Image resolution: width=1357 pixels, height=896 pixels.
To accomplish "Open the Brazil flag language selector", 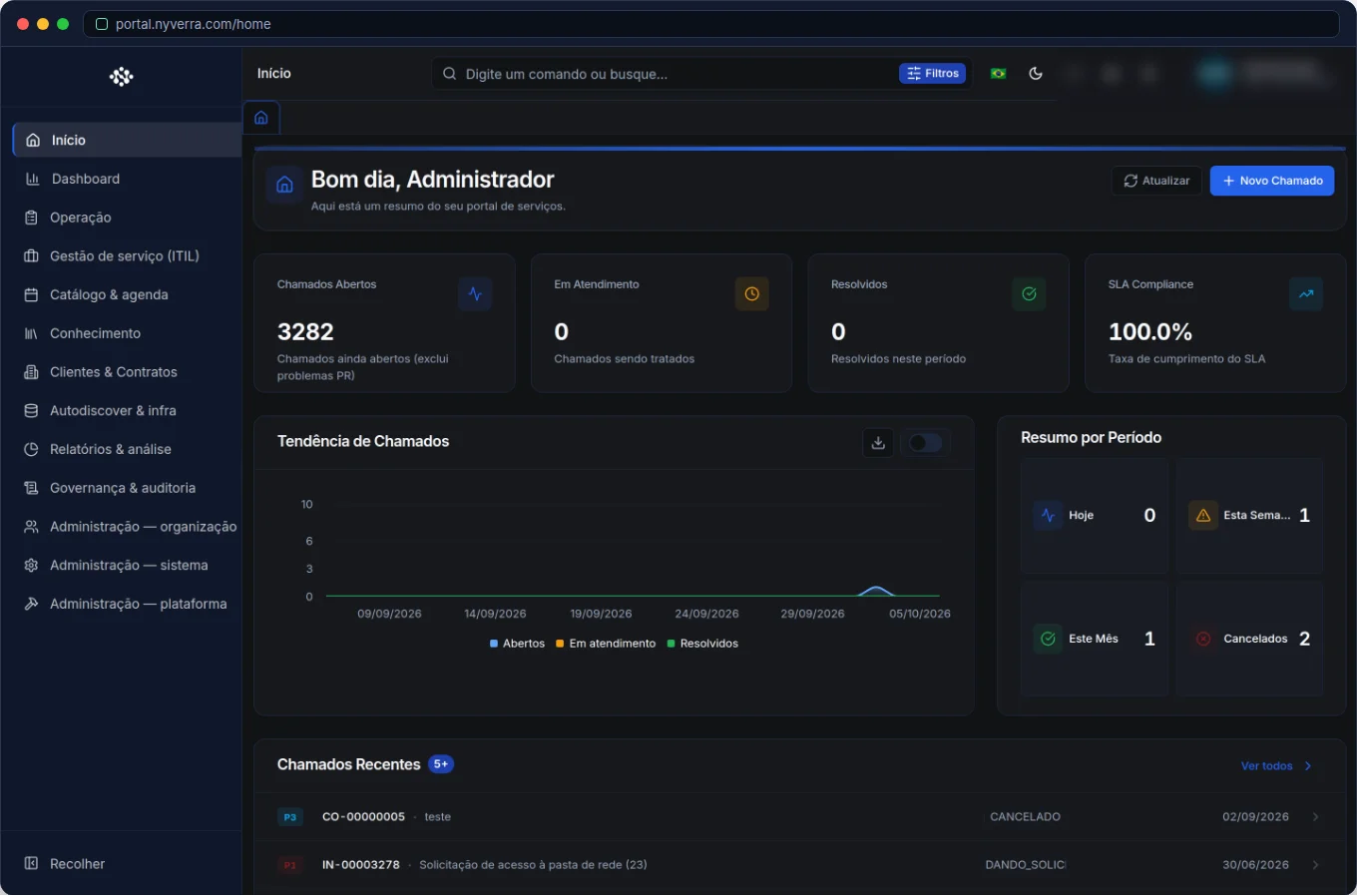I will pyautogui.click(x=998, y=74).
